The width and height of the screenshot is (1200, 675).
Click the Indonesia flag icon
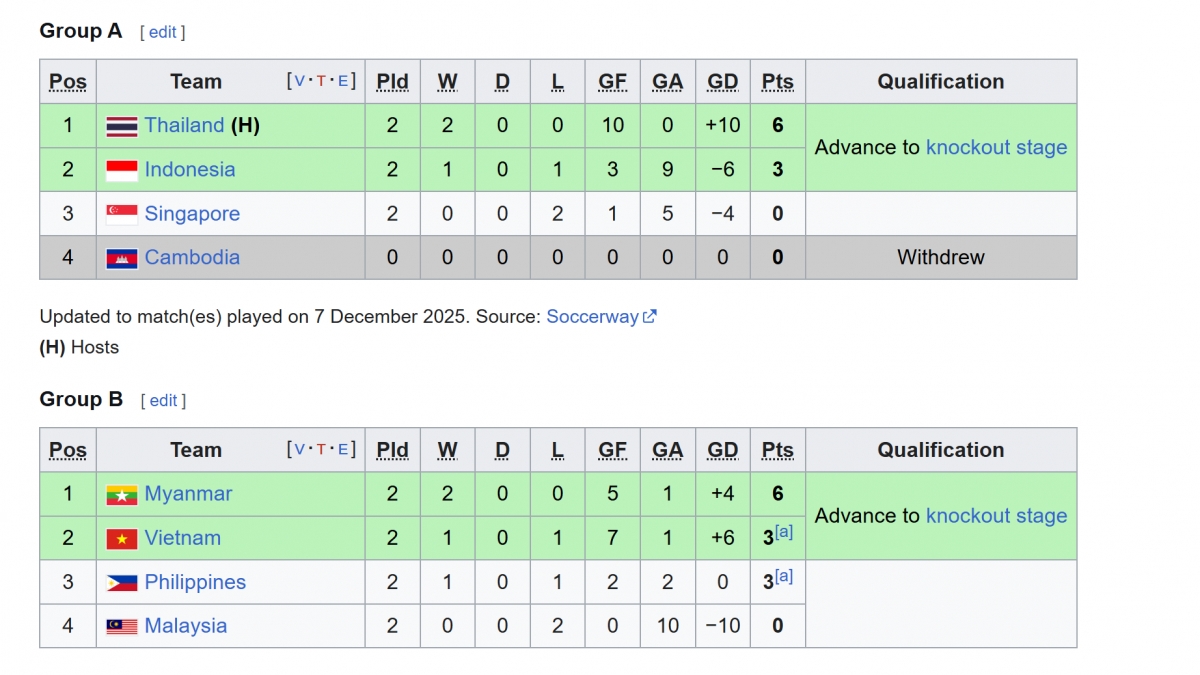(x=122, y=170)
